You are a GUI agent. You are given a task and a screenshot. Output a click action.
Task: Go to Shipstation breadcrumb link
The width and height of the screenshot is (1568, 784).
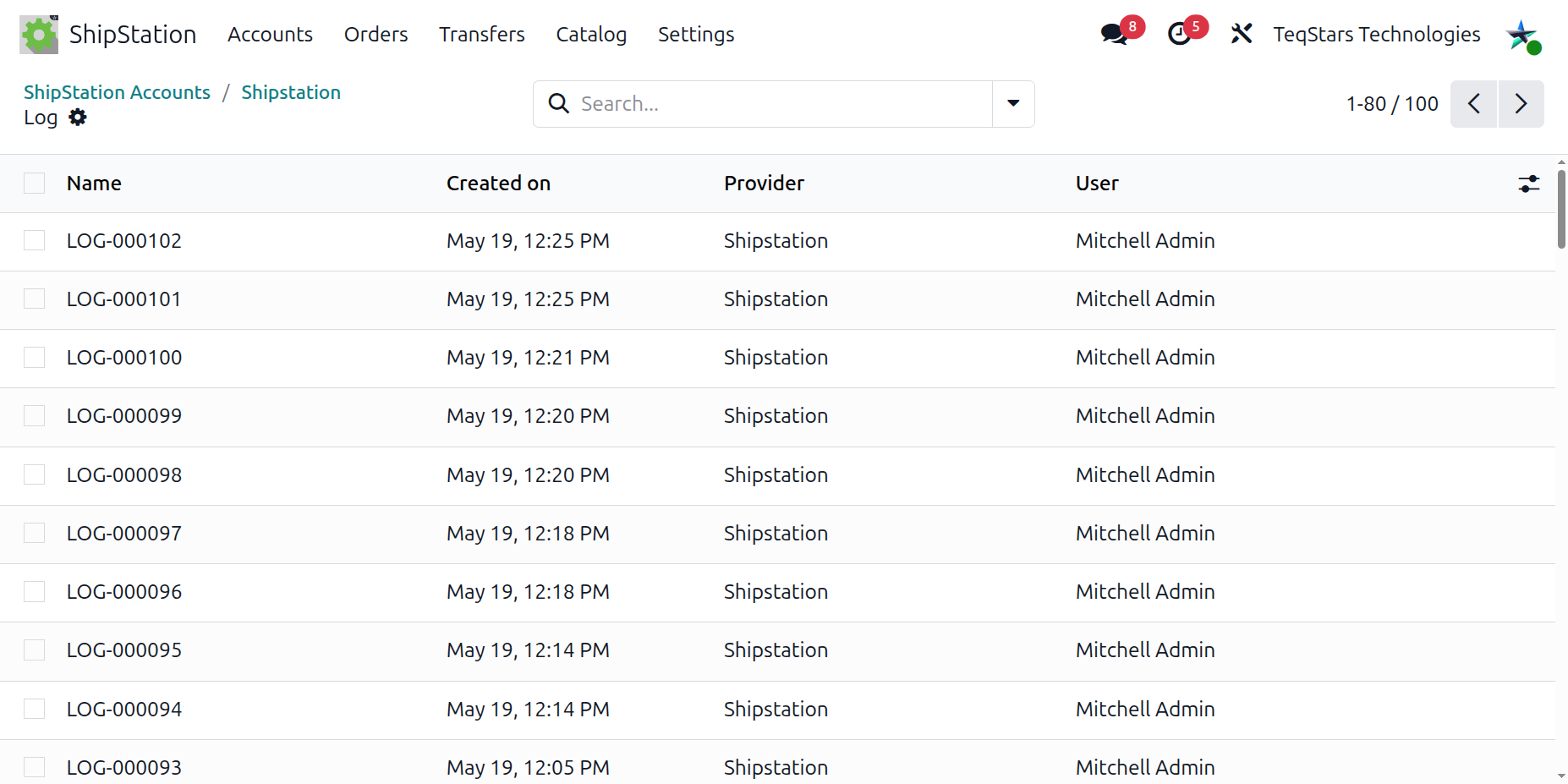coord(291,92)
